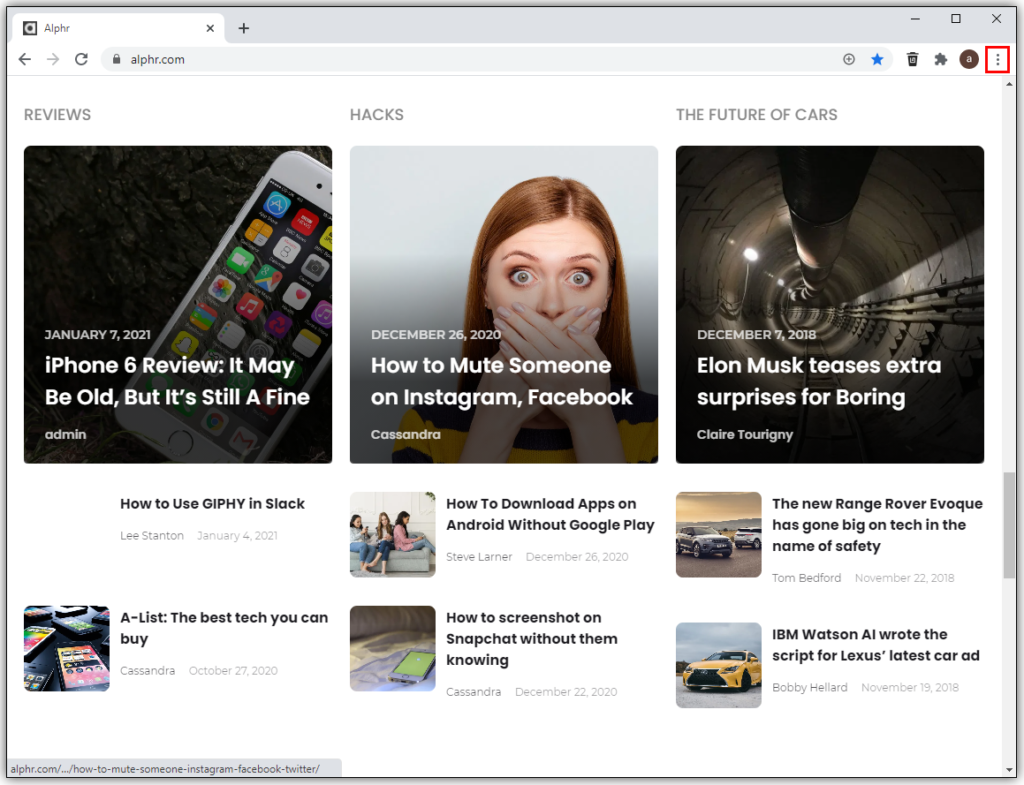
Task: Reload the page with the refresh icon
Action: pos(81,59)
